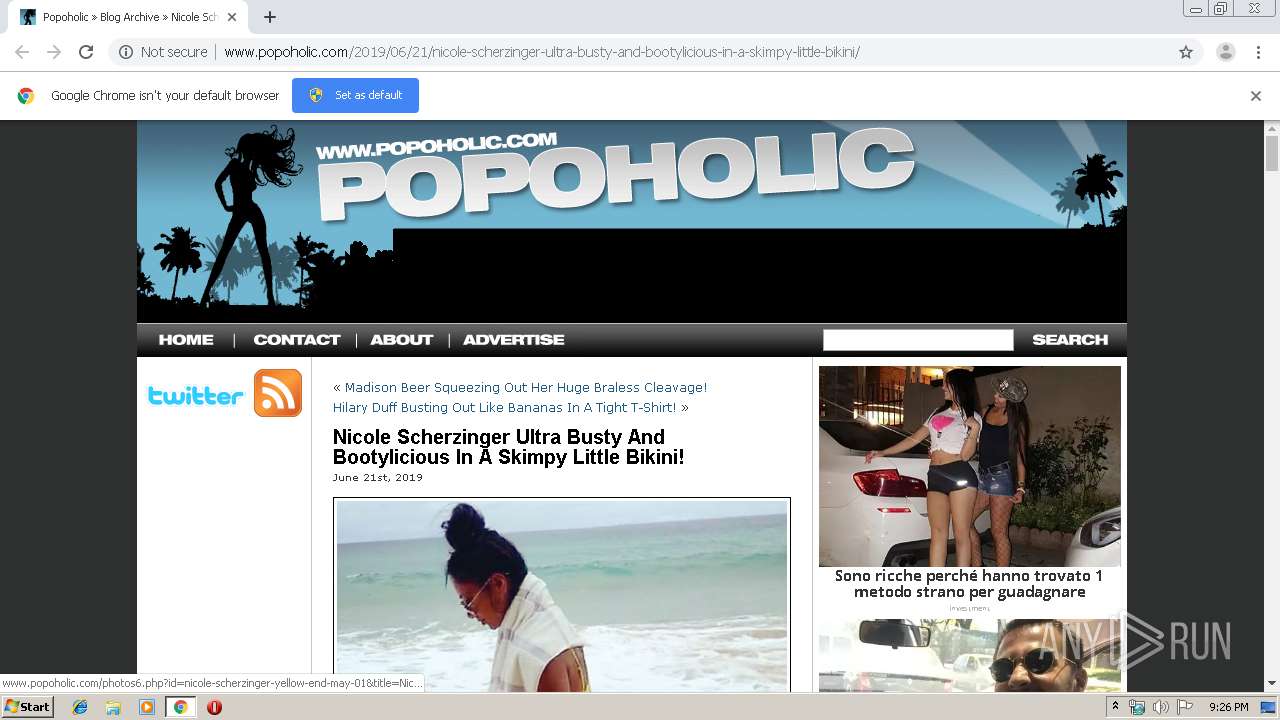This screenshot has width=1280, height=720.
Task: Open File Explorer folder from taskbar
Action: [113, 707]
